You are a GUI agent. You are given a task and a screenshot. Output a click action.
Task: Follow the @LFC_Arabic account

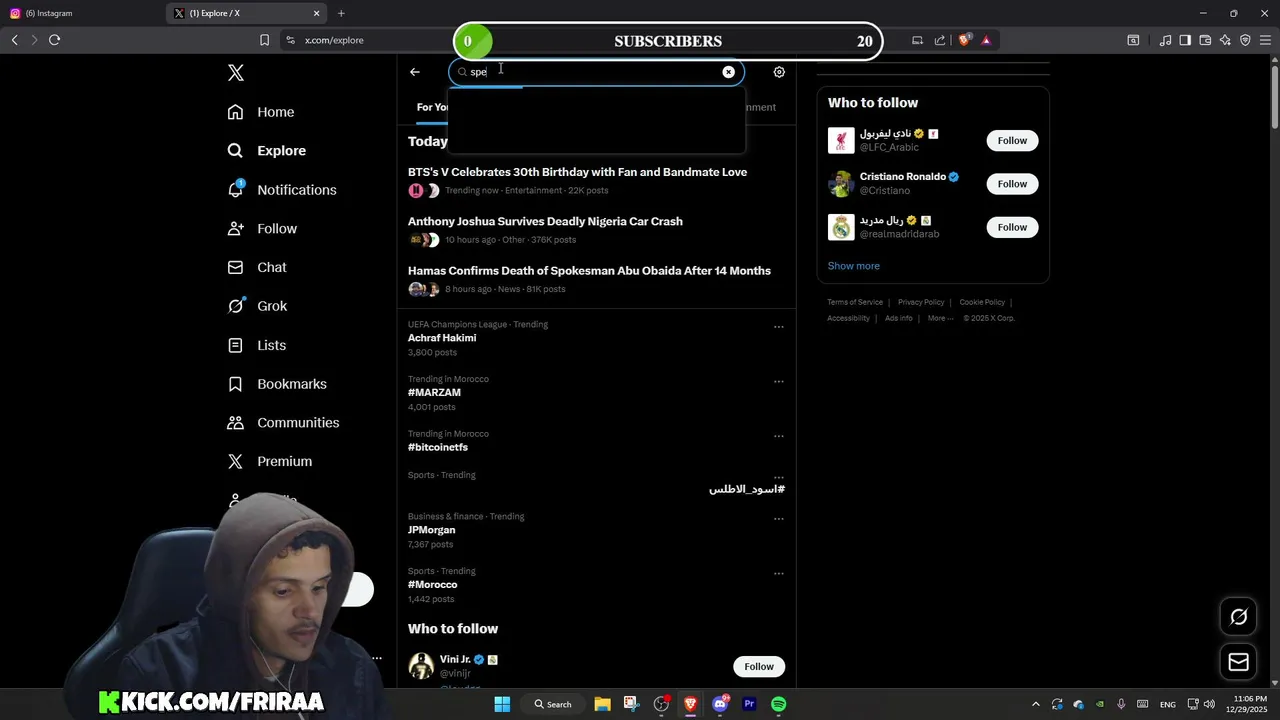pyautogui.click(x=1012, y=141)
